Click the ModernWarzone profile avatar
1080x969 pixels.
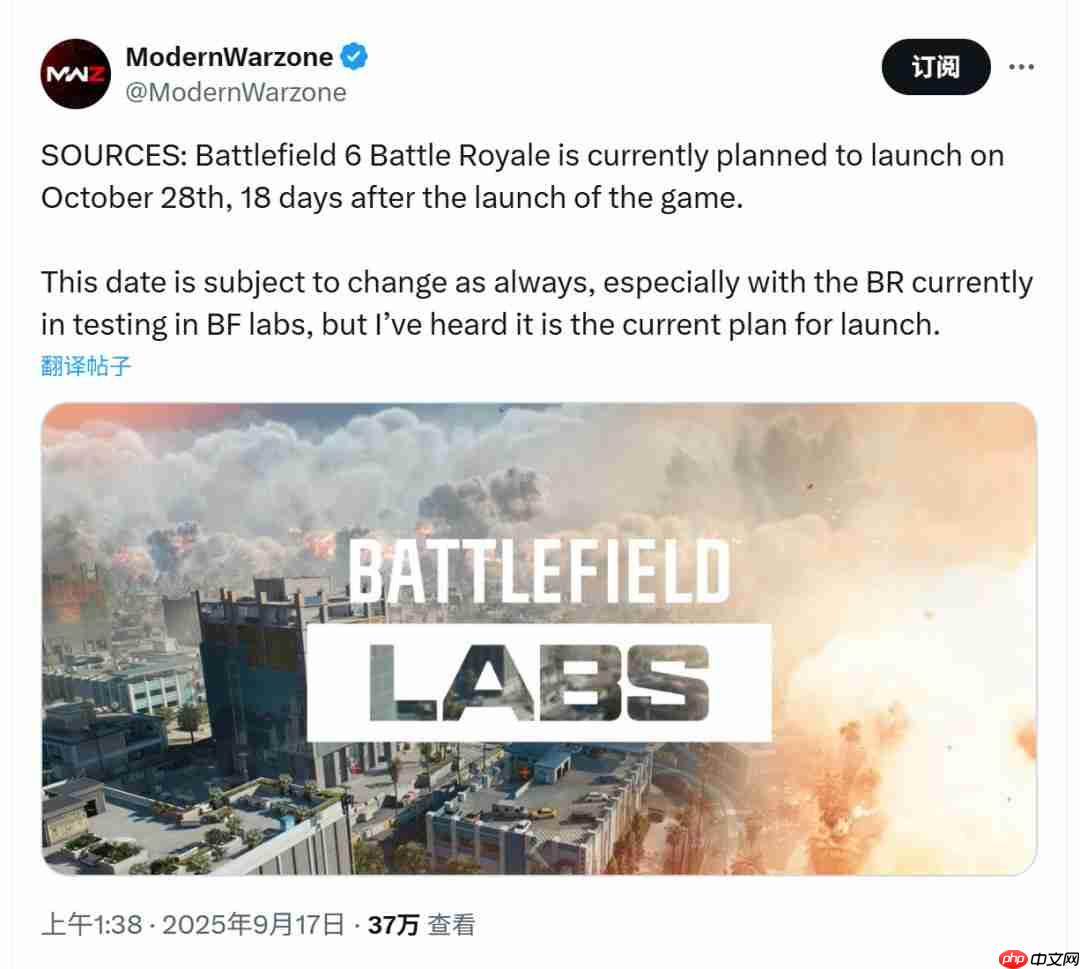[x=75, y=73]
